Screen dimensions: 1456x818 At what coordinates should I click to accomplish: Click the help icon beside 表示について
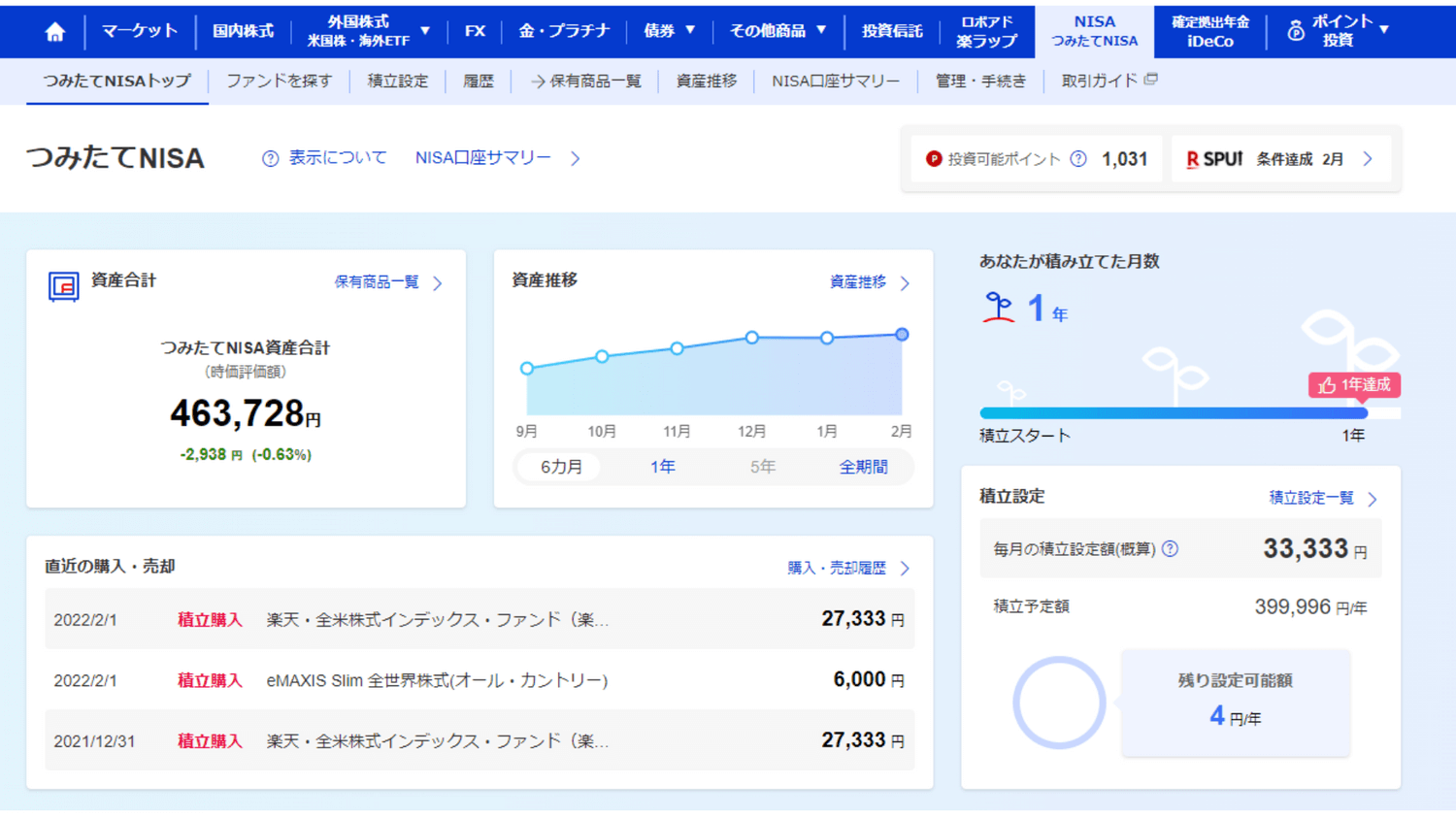(271, 158)
